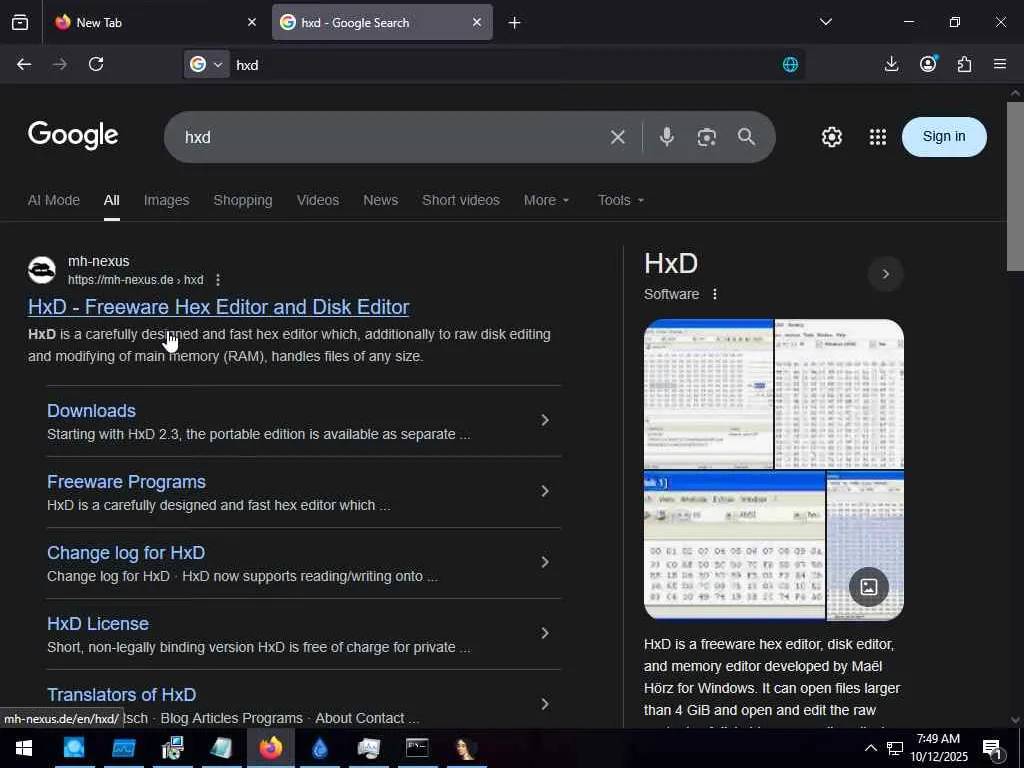
Task: Close the 'hxd - Google Search' tab
Action: point(477,22)
